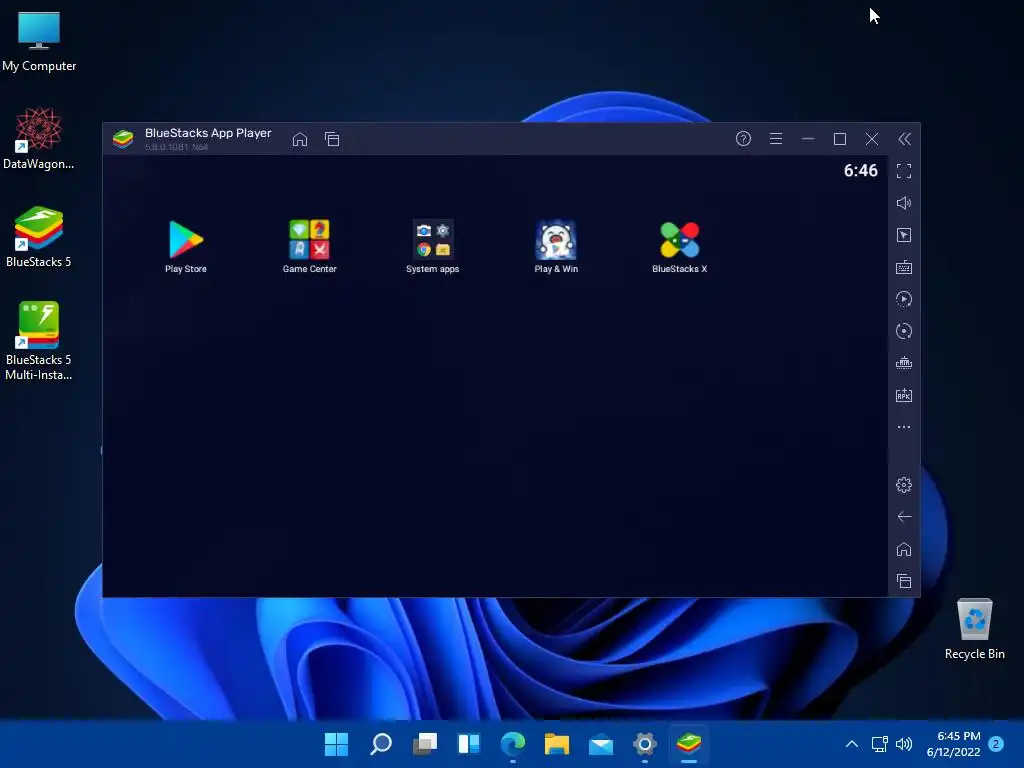Open Microsoft Edge from taskbar
The image size is (1024, 768).
point(513,744)
